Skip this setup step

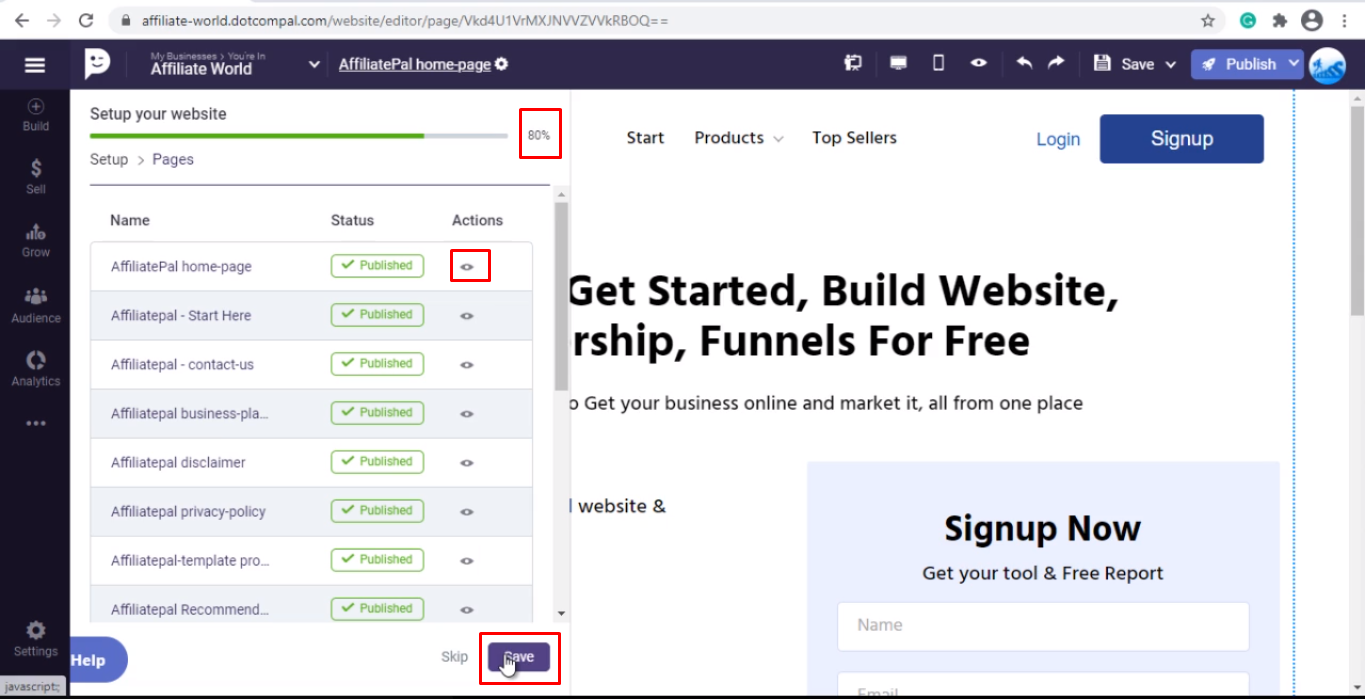[x=454, y=657]
